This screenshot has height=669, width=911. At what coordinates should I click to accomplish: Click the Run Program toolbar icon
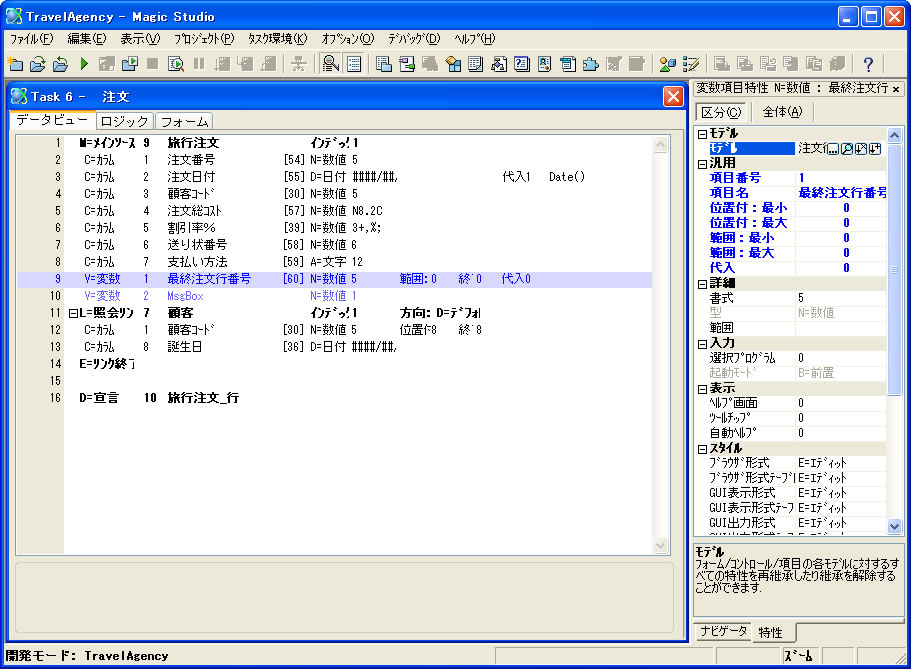[130, 63]
